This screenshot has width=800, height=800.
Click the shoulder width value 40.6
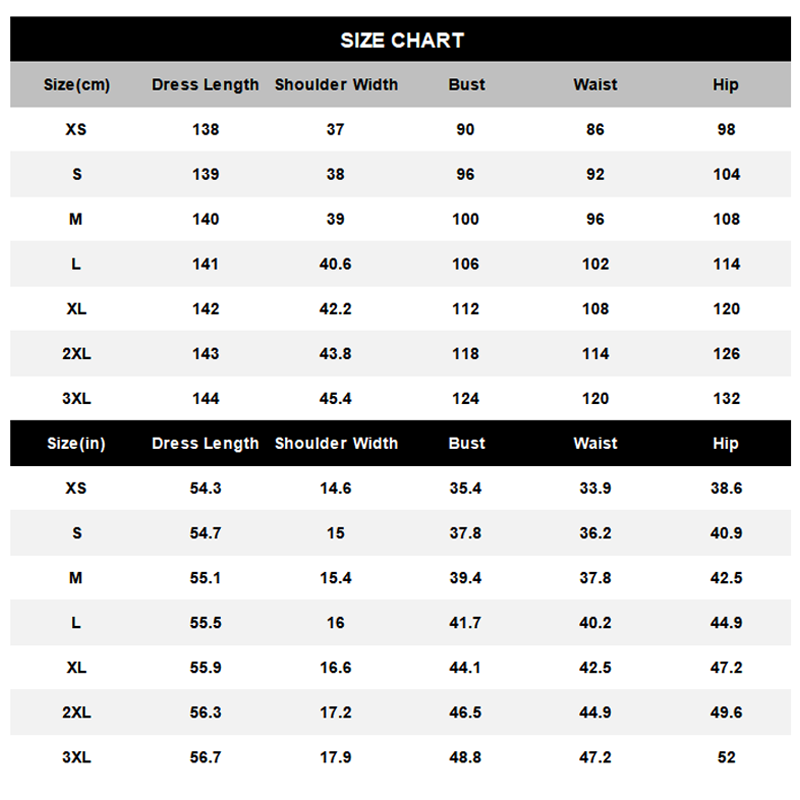click(x=335, y=264)
